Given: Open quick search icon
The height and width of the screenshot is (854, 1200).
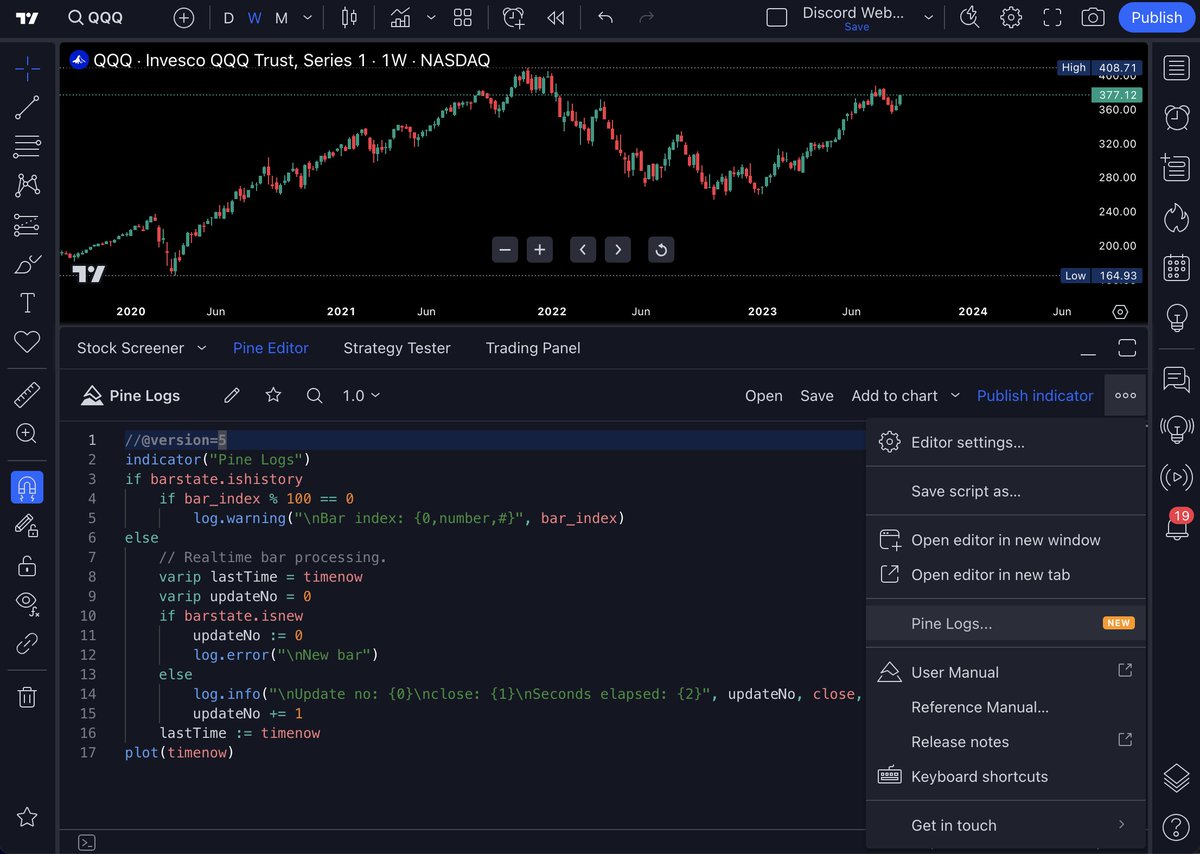Looking at the screenshot, I should pyautogui.click(x=969, y=17).
